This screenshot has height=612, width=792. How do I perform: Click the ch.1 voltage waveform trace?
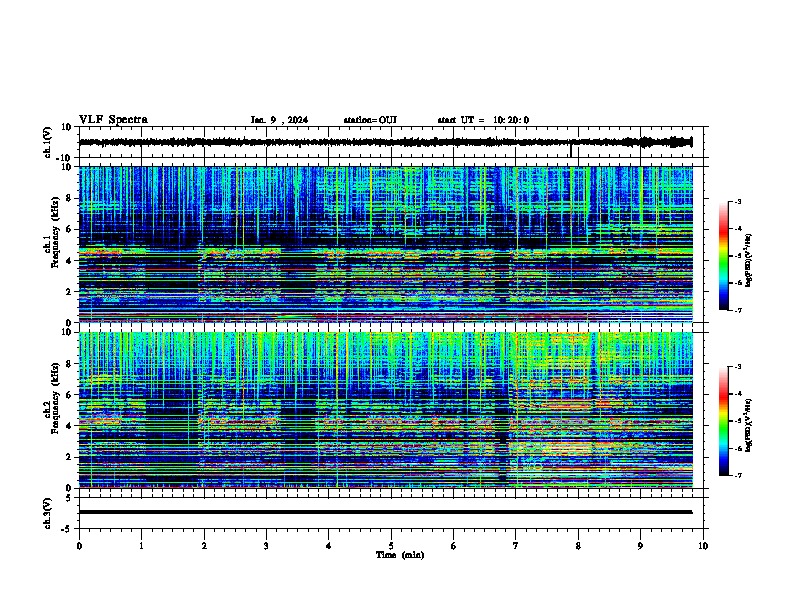click(385, 142)
